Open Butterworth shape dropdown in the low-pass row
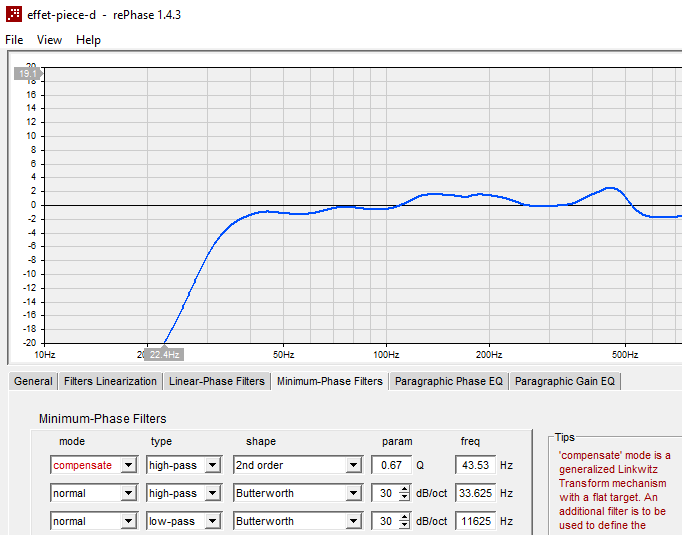 point(354,521)
